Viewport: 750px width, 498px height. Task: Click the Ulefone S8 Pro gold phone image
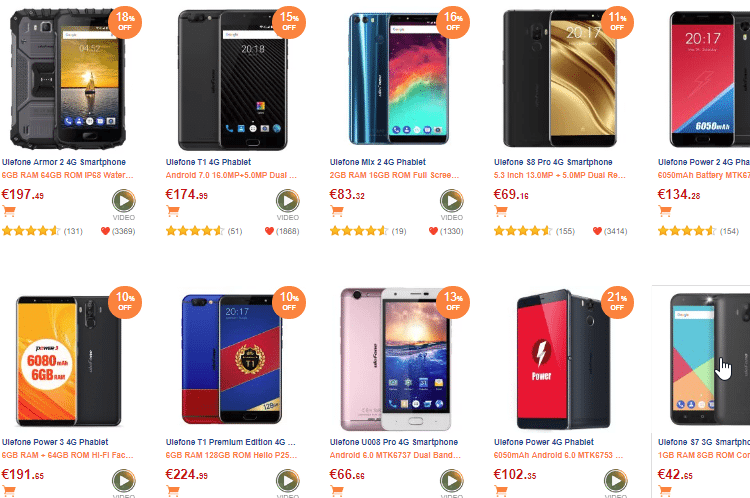(x=560, y=79)
